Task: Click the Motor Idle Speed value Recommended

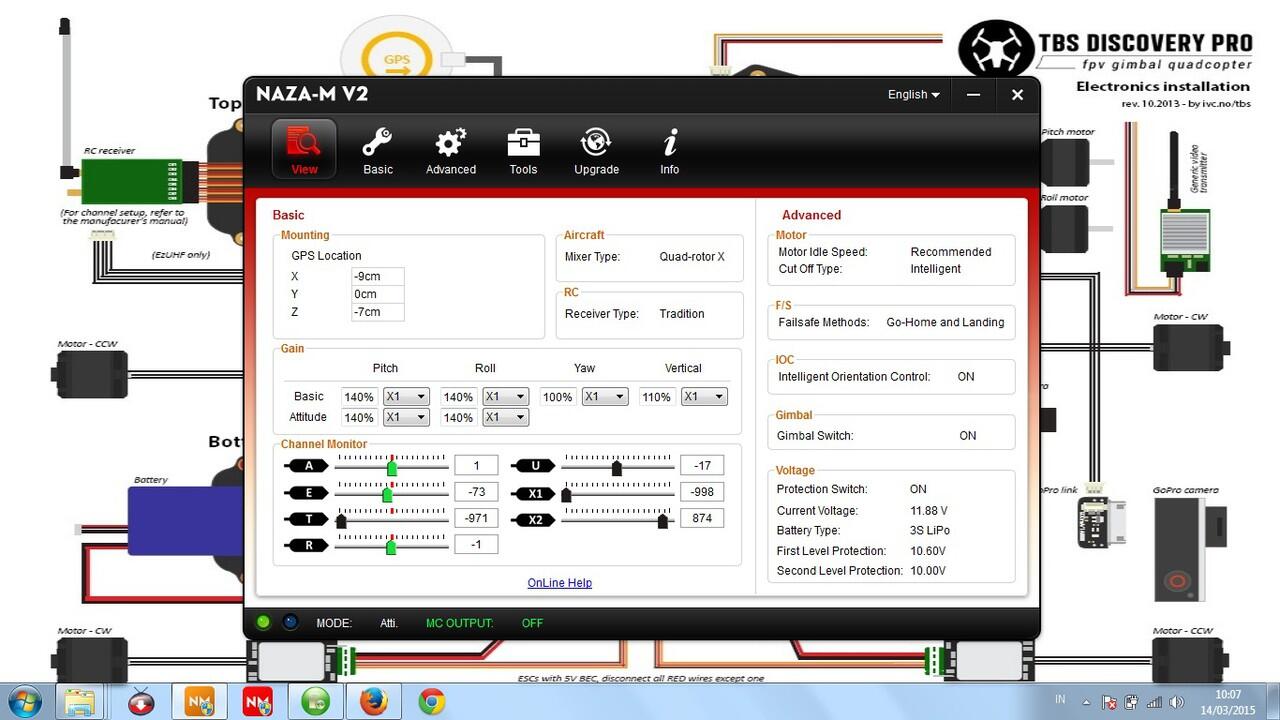Action: [951, 252]
